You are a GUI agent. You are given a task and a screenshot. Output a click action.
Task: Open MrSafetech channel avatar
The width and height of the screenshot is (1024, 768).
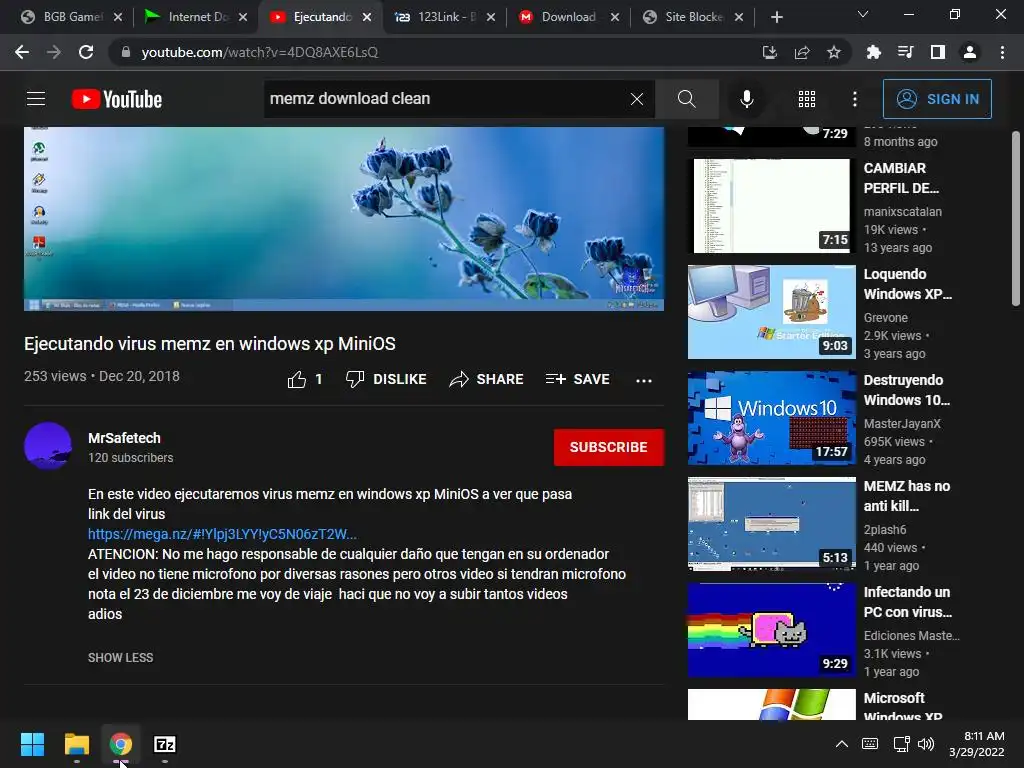coord(48,446)
